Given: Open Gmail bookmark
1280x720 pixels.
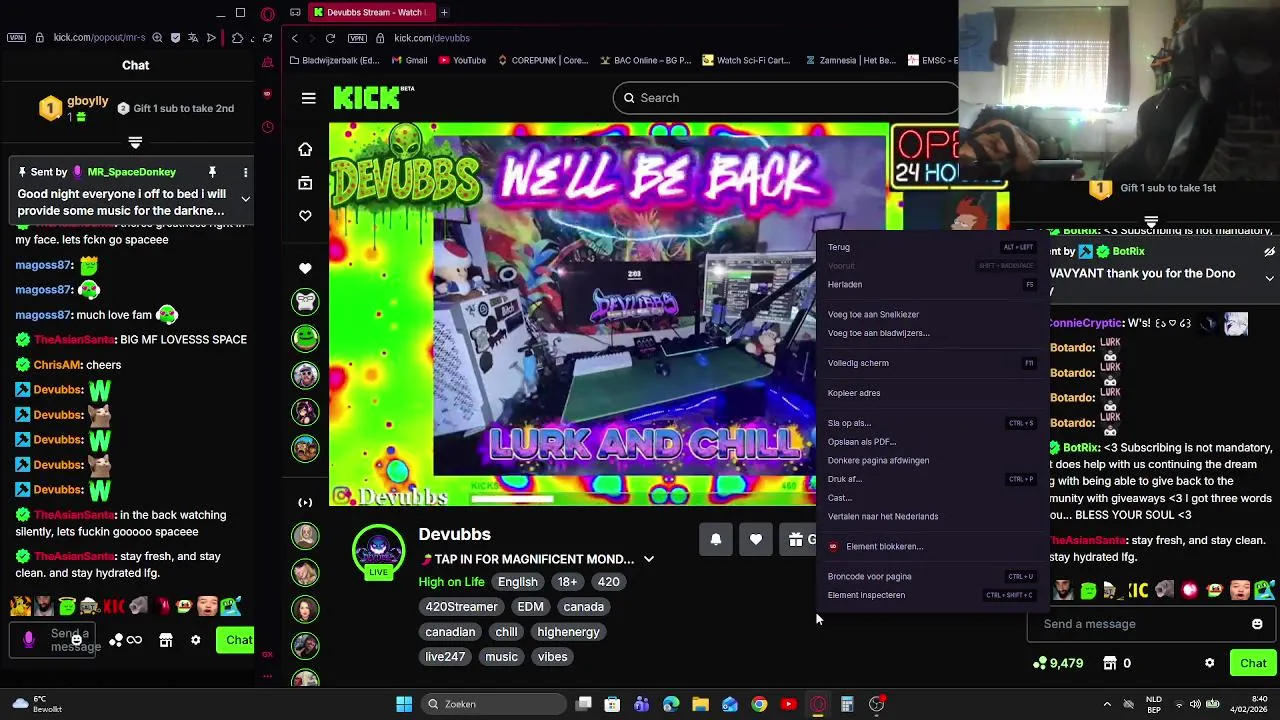Looking at the screenshot, I should (x=409, y=60).
